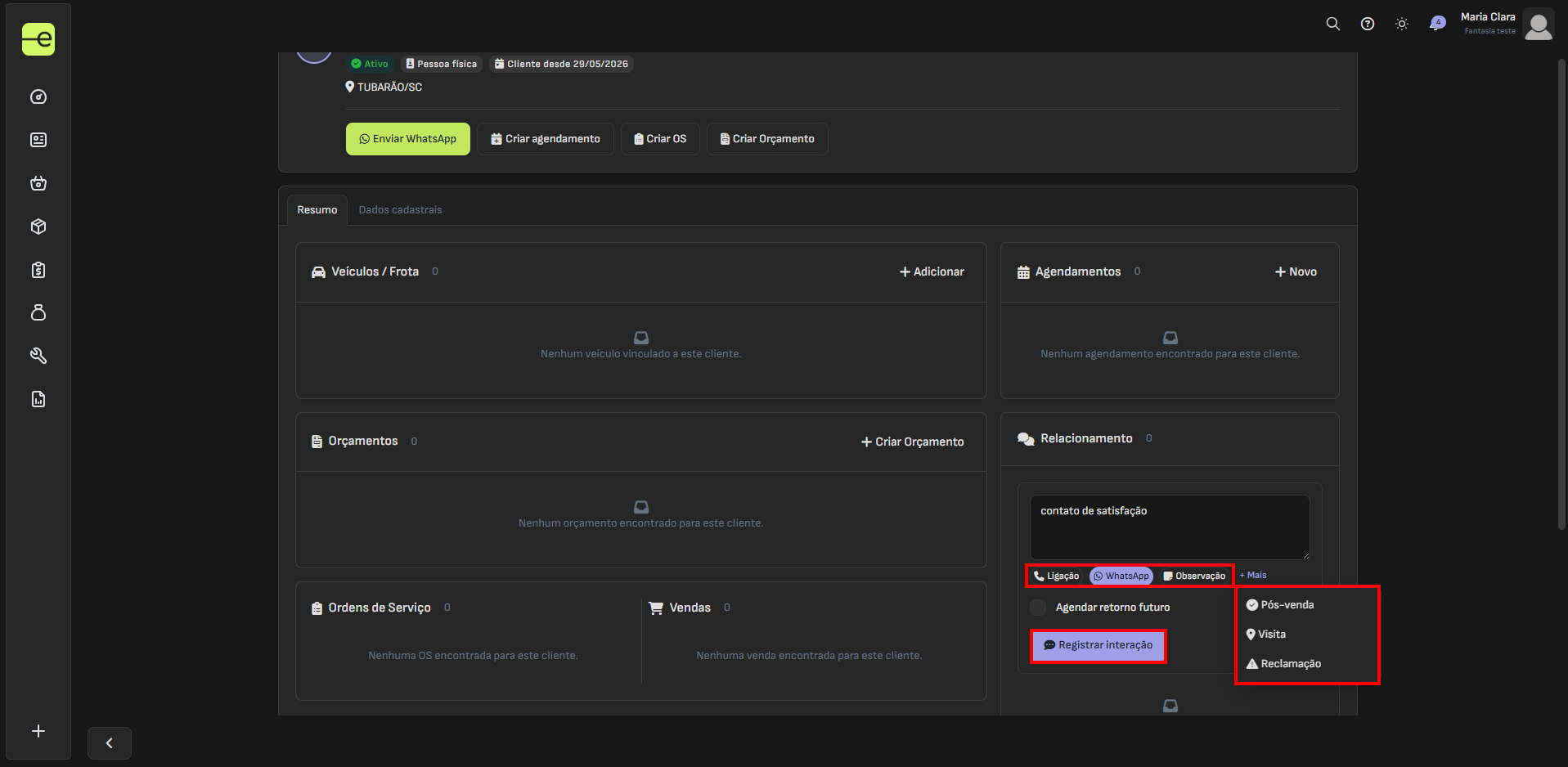Click the interaction note text area
This screenshot has height=767, width=1568.
(1170, 527)
